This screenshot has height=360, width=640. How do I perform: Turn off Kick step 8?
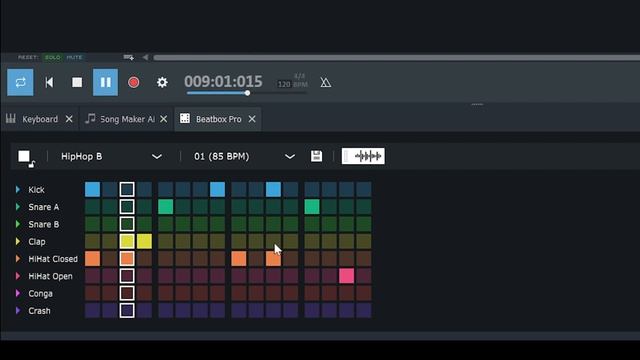(x=217, y=189)
